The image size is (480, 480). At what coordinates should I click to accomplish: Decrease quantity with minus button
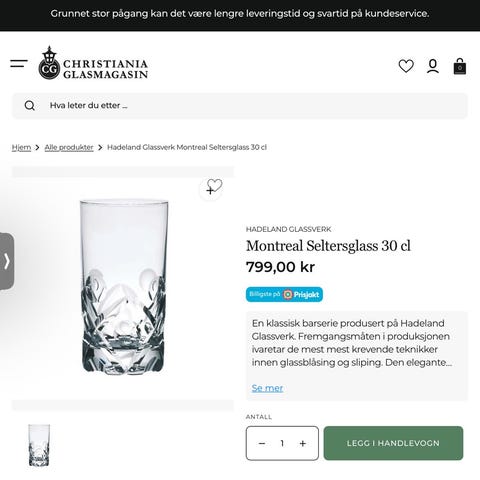pos(262,443)
